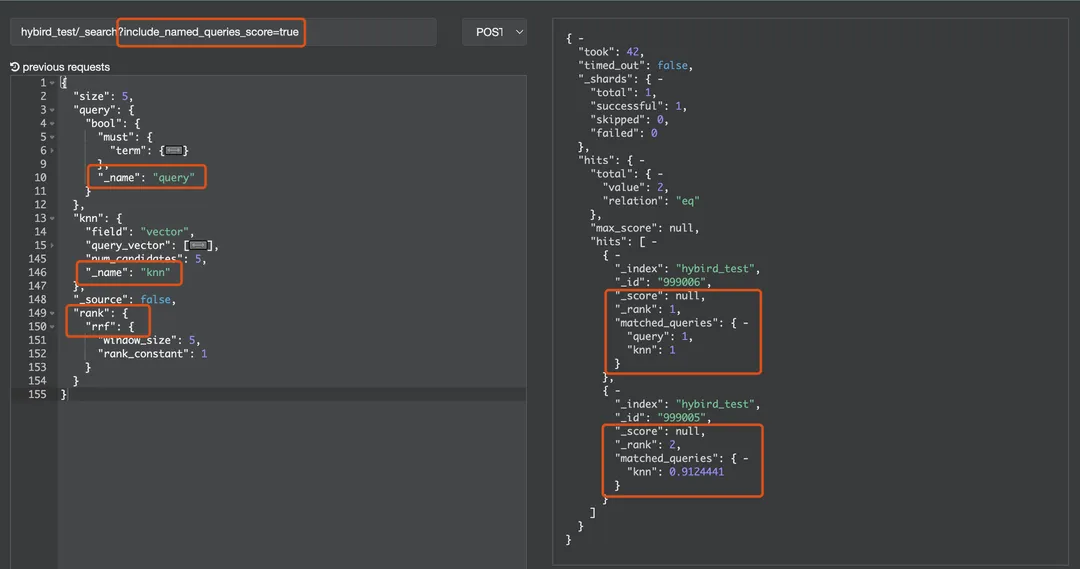
Task: Collapse the "total" node in the response
Action: coord(659,174)
